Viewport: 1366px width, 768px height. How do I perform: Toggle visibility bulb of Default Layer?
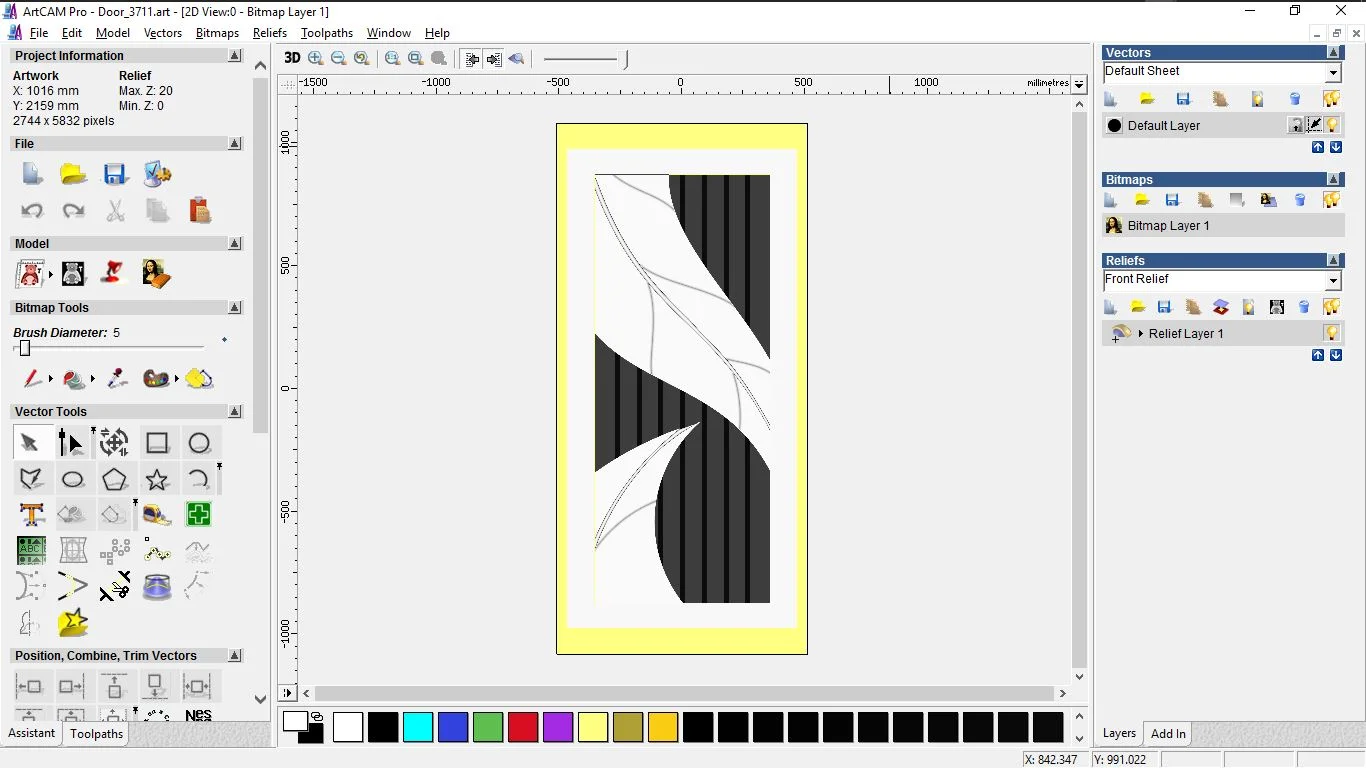coord(1333,125)
